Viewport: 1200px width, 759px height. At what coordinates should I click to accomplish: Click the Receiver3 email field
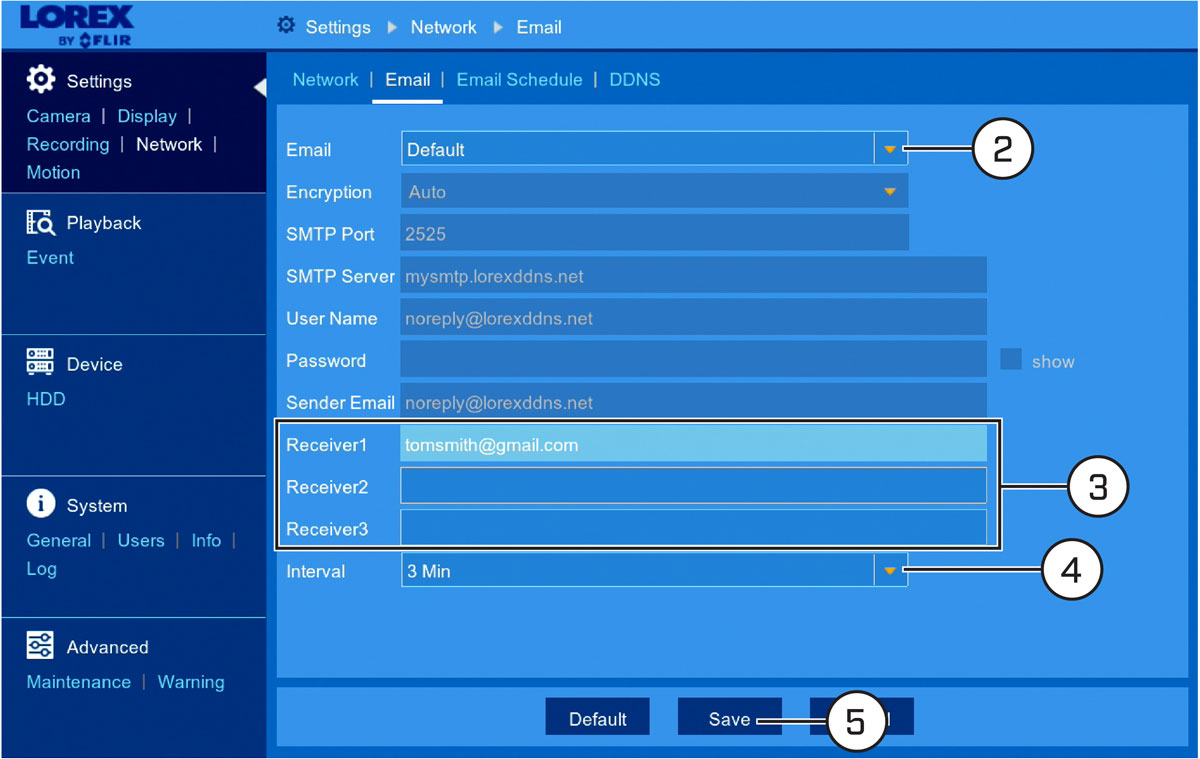693,528
